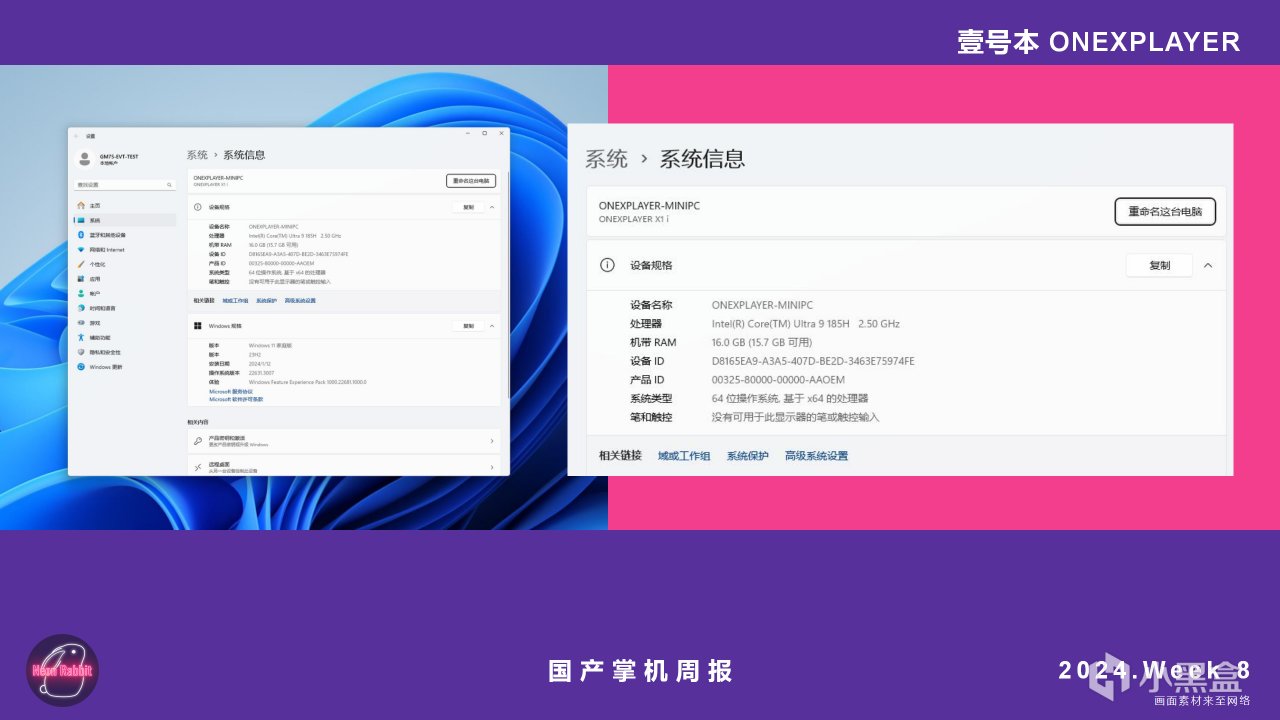Select the Windows 更新 sync icon

(x=81, y=367)
